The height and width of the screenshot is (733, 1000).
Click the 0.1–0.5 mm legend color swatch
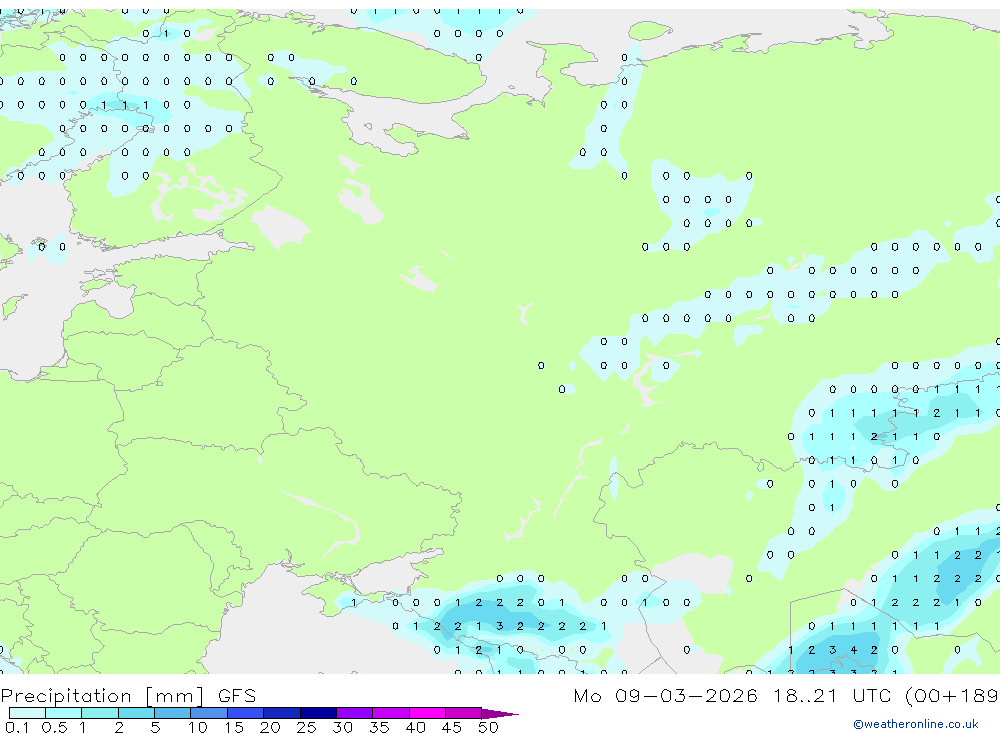[27, 713]
